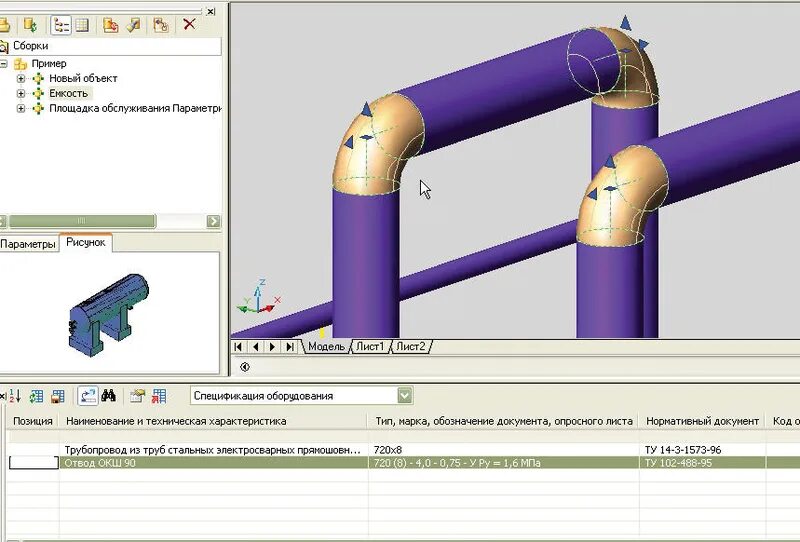This screenshot has width=800, height=542.
Task: Click the Пример folder icon
Action: click(x=20, y=64)
